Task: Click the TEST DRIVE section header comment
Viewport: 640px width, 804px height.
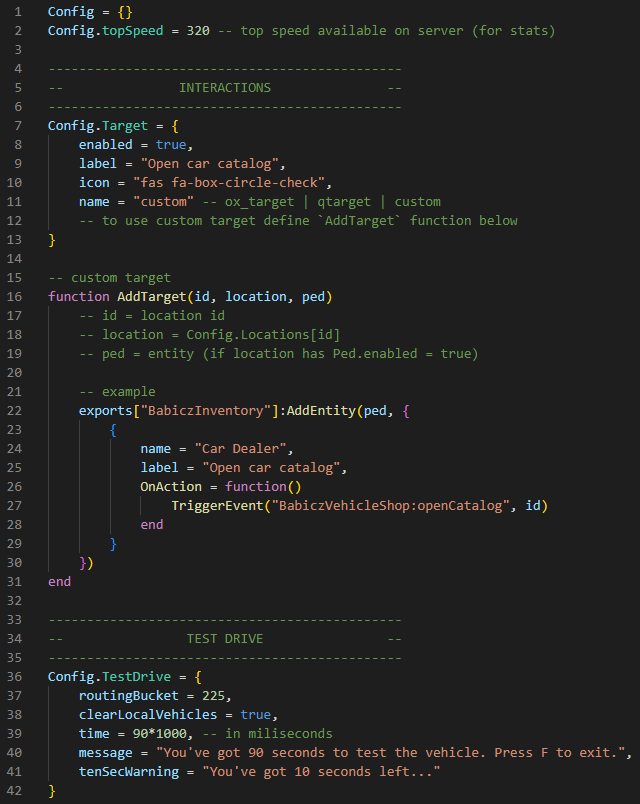Action: pyautogui.click(x=225, y=638)
